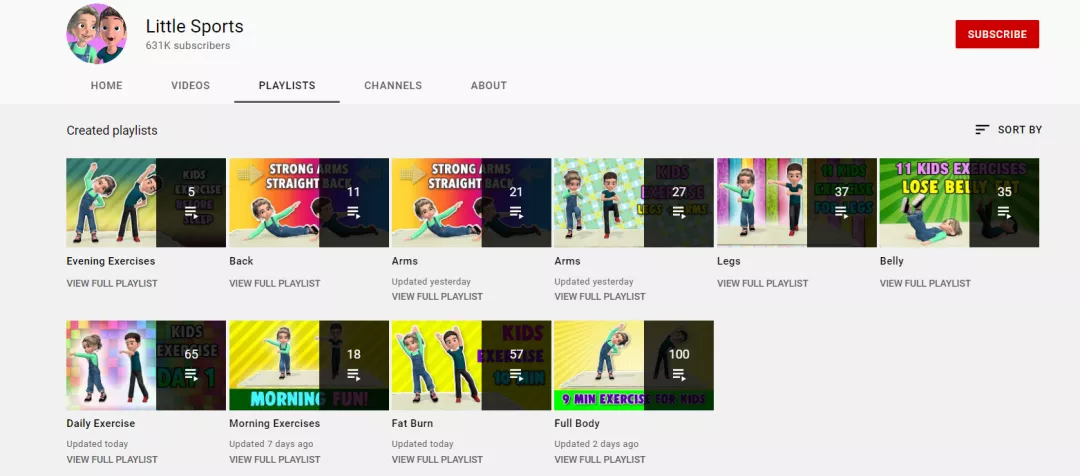Click playlist icon on Belly thumbnail

pos(1004,212)
